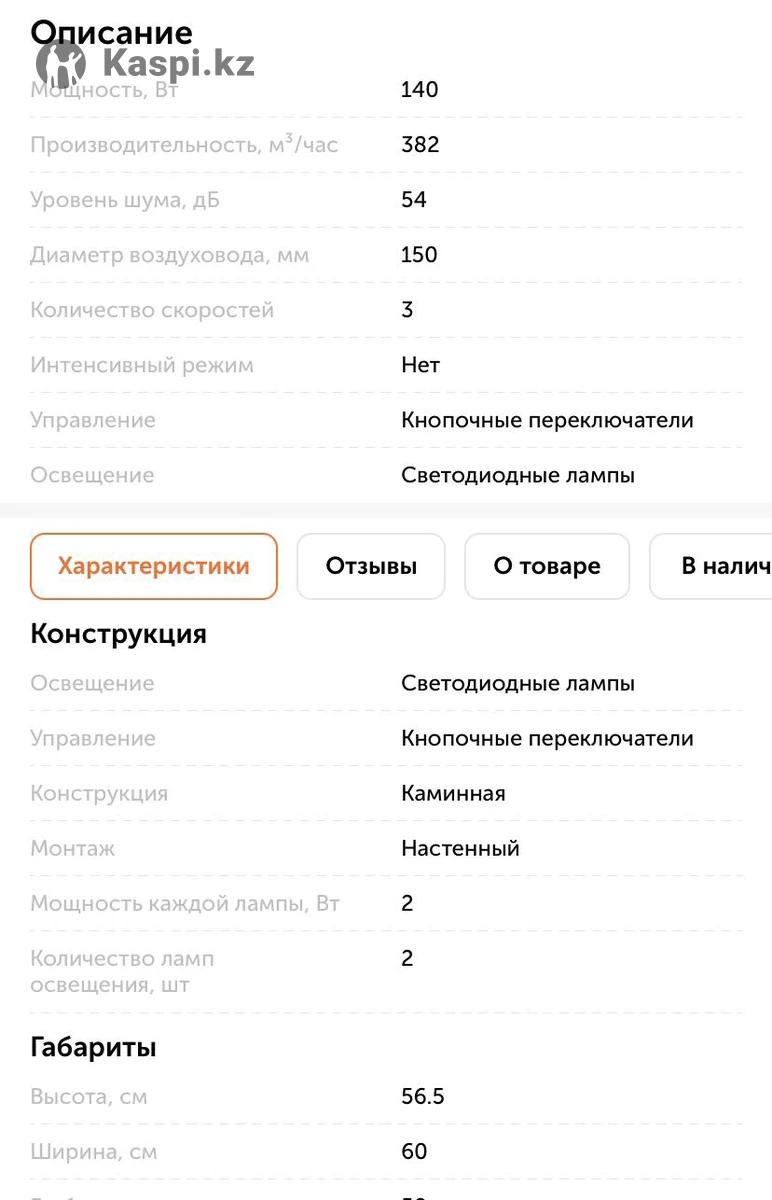Select the partially visible В наличии tab
772x1200 pixels.
pyautogui.click(x=711, y=566)
